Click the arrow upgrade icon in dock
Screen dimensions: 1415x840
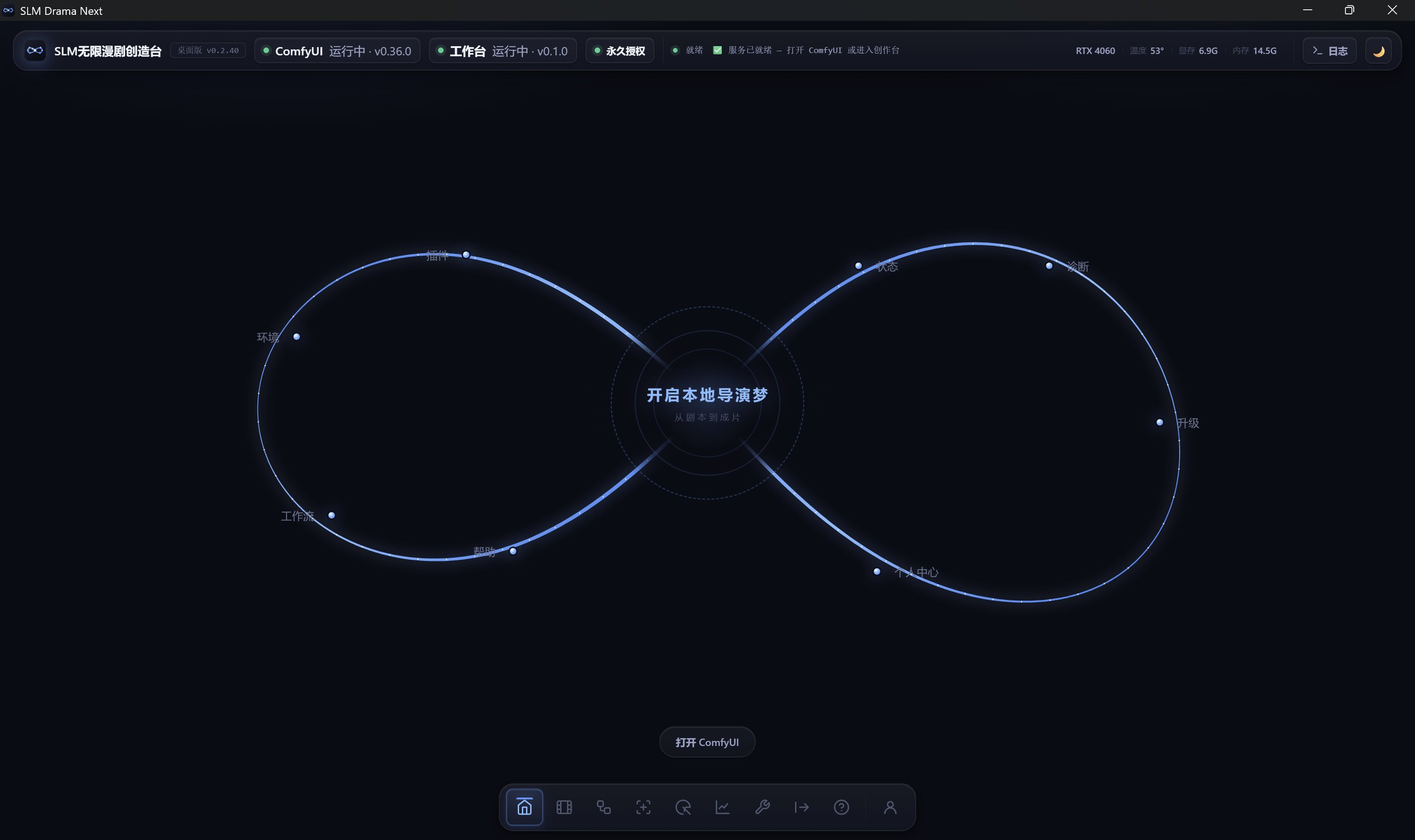802,806
